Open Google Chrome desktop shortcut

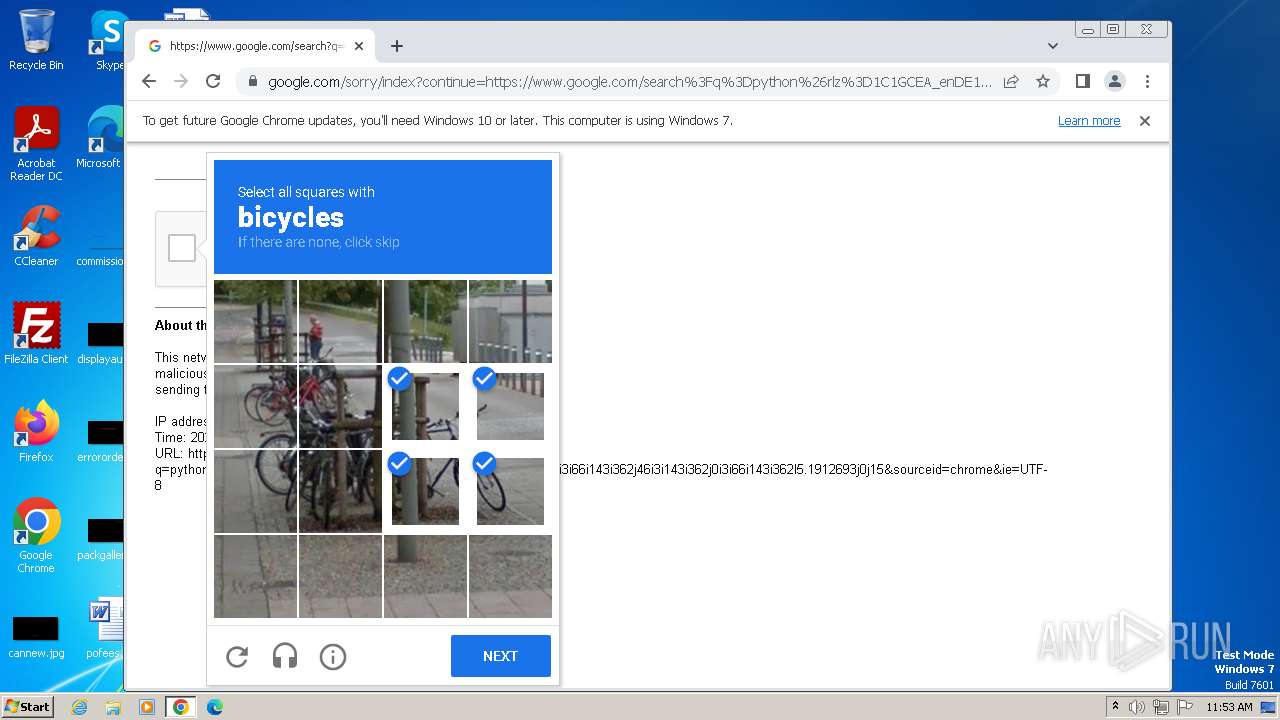(36, 535)
